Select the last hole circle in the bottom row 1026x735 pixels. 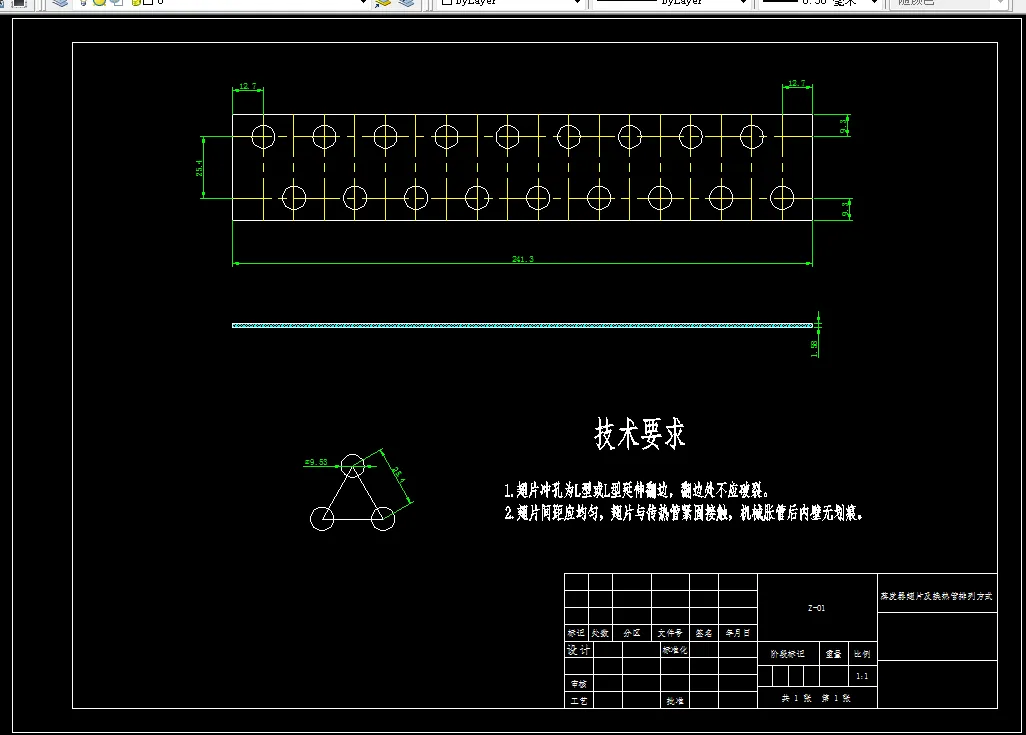pos(782,198)
